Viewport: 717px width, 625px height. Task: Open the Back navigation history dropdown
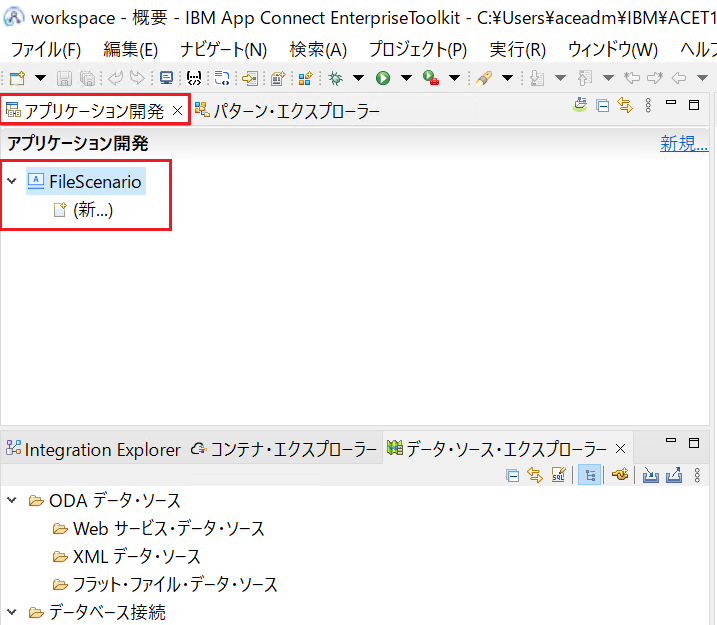click(703, 78)
